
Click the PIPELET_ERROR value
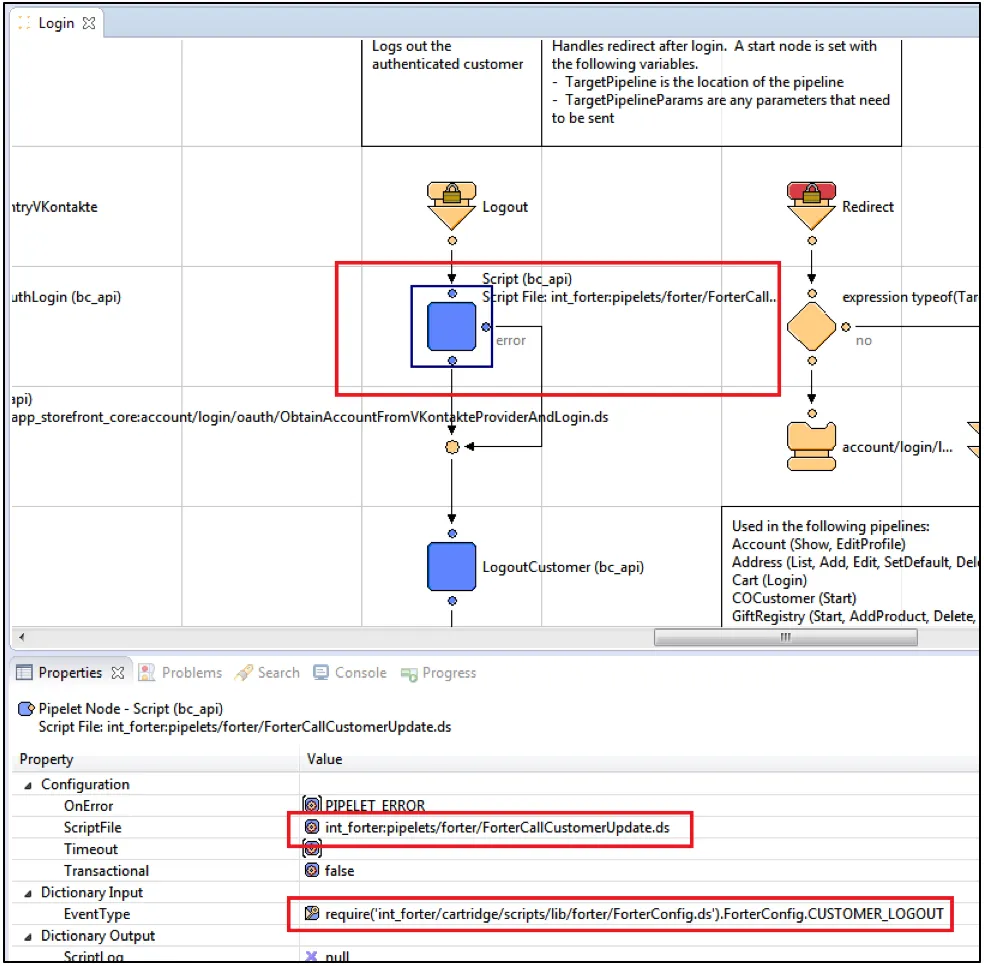(x=375, y=806)
